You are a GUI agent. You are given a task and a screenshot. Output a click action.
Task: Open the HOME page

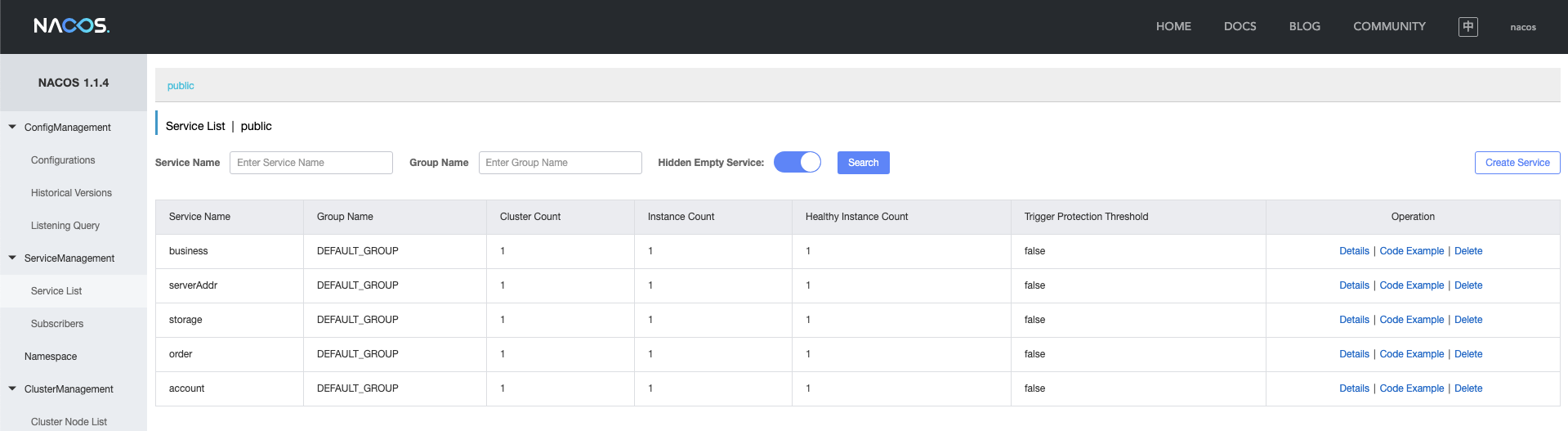click(x=1173, y=26)
